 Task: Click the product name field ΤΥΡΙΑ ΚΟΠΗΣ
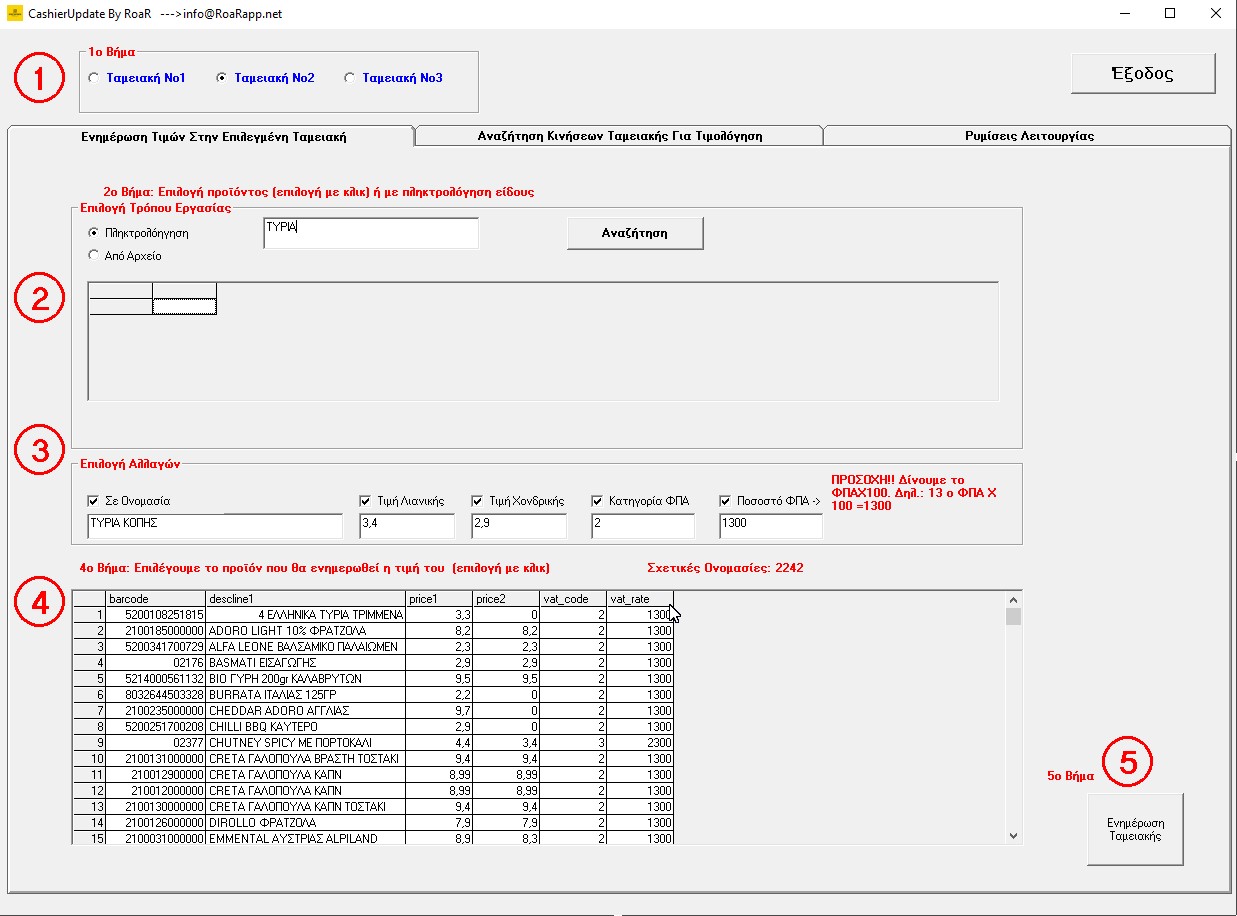215,525
